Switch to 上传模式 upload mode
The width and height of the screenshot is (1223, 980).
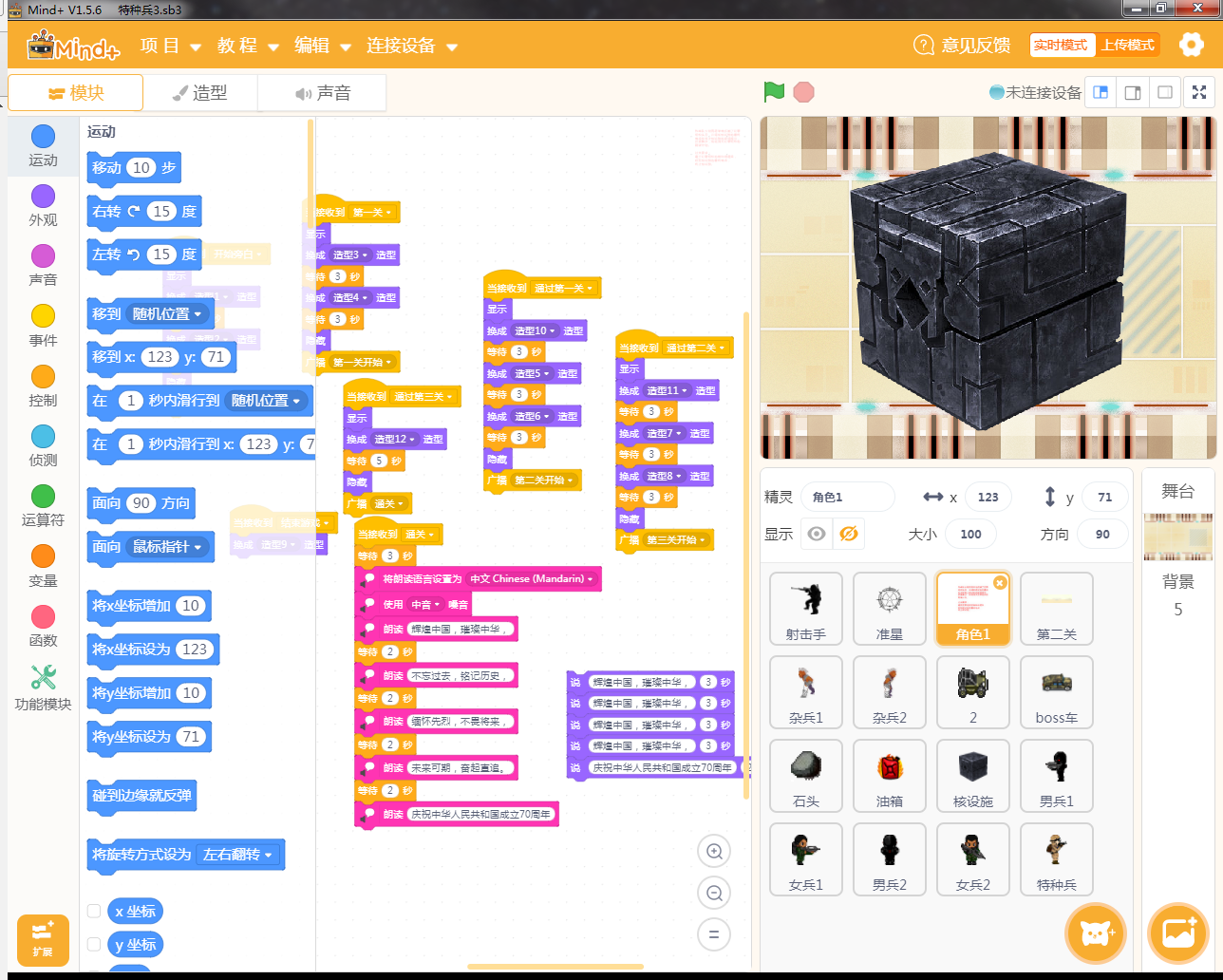[1127, 45]
